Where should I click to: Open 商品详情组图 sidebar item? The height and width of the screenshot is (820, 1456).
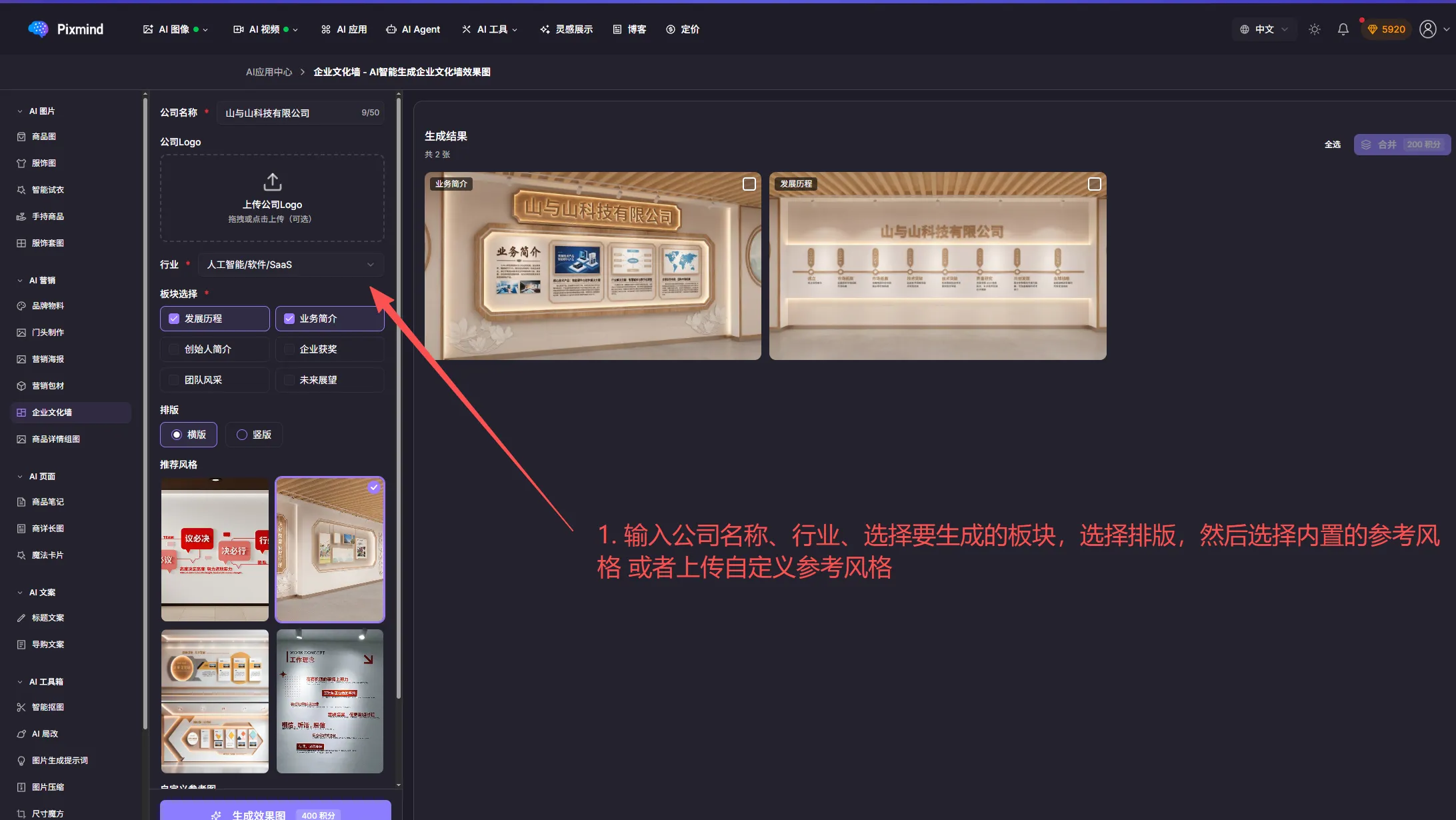[x=56, y=439]
